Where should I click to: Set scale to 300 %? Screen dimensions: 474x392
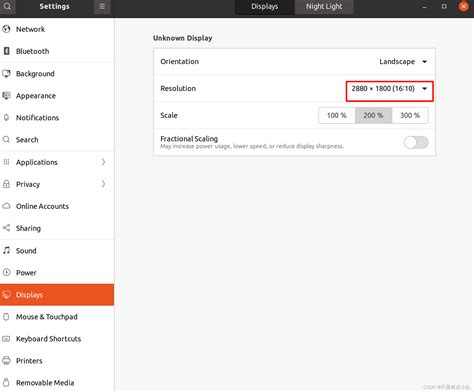410,115
